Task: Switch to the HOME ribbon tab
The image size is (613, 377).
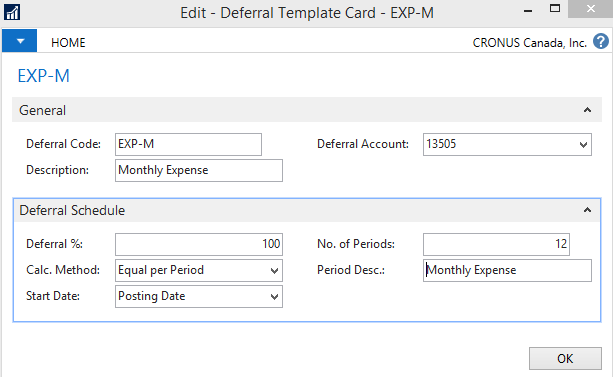Action: (68, 43)
